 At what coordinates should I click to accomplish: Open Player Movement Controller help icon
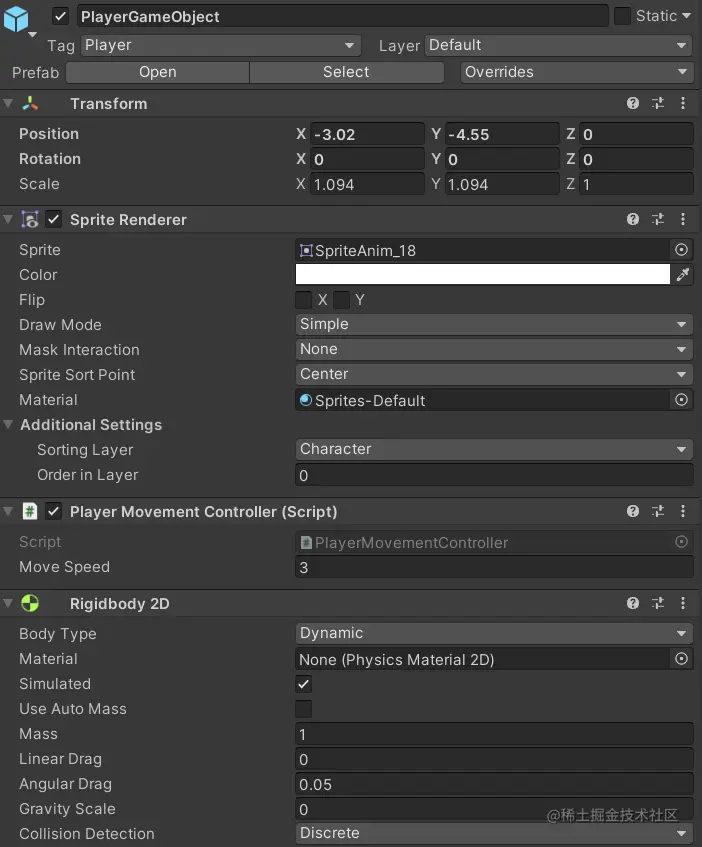[x=633, y=511]
